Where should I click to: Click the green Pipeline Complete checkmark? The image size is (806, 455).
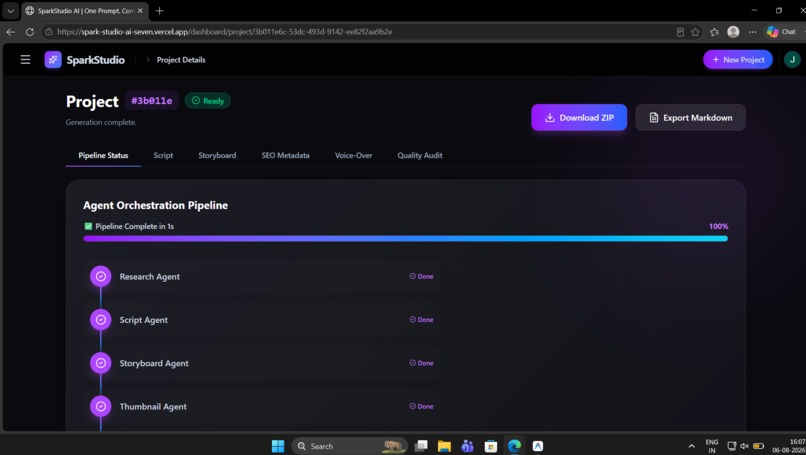[x=88, y=226]
